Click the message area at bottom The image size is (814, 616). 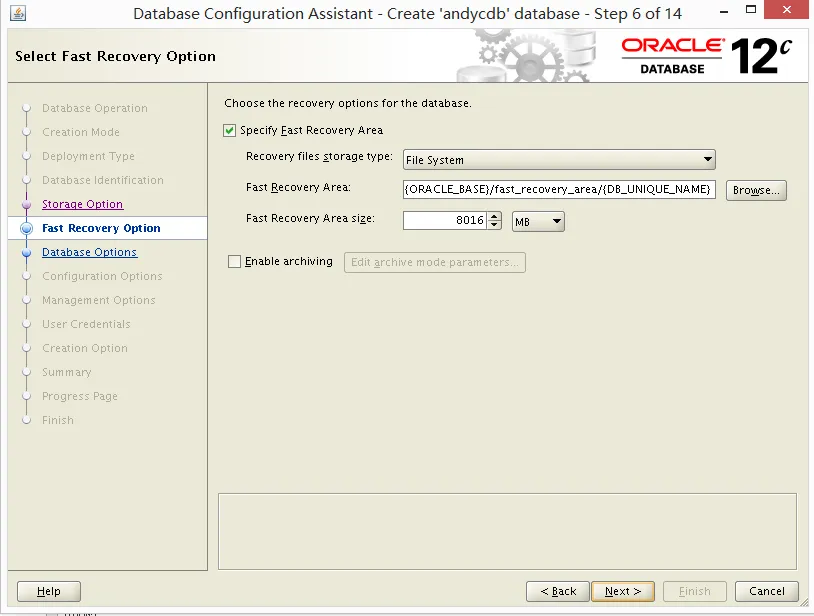(507, 531)
